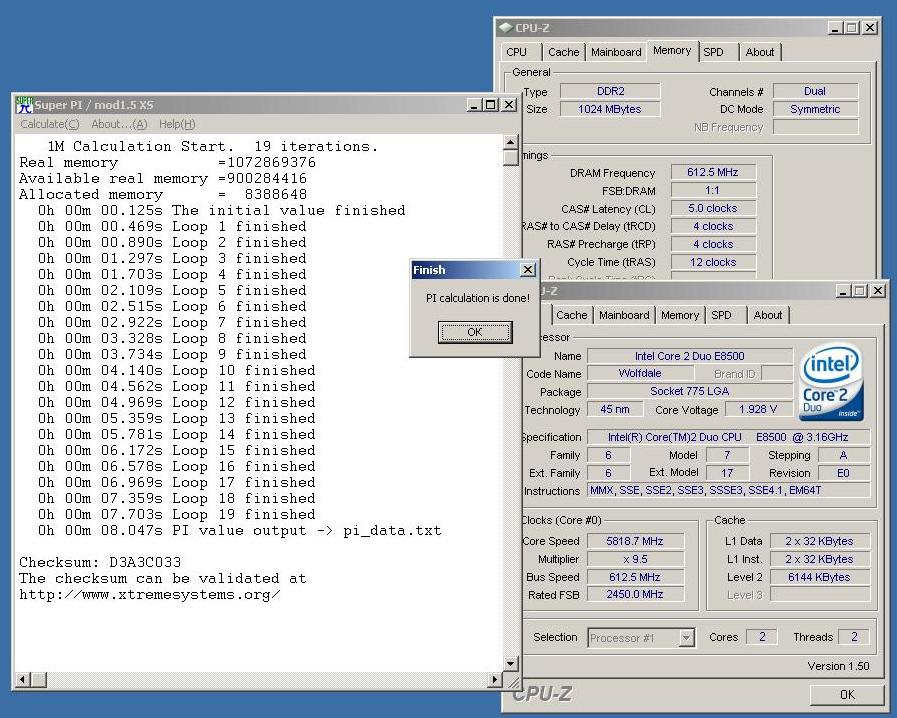
Task: Maximize the Super PI window
Action: tap(490, 105)
